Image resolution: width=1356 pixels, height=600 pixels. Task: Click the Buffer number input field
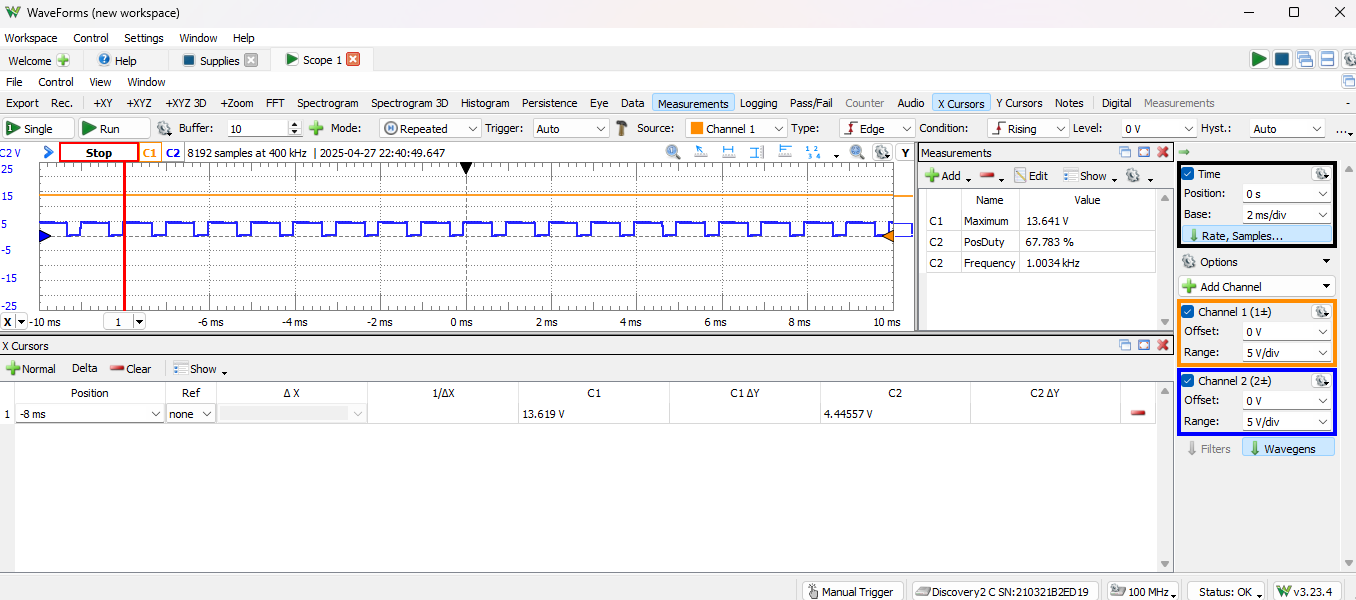click(x=258, y=128)
